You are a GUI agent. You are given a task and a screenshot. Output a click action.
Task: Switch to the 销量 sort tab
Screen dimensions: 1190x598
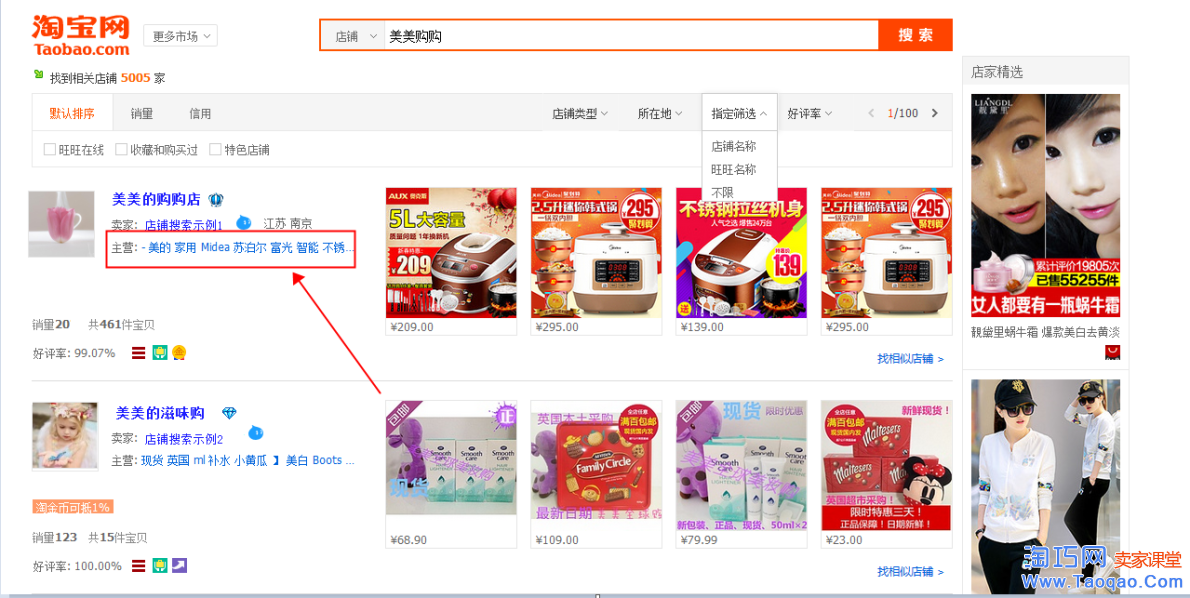(142, 113)
